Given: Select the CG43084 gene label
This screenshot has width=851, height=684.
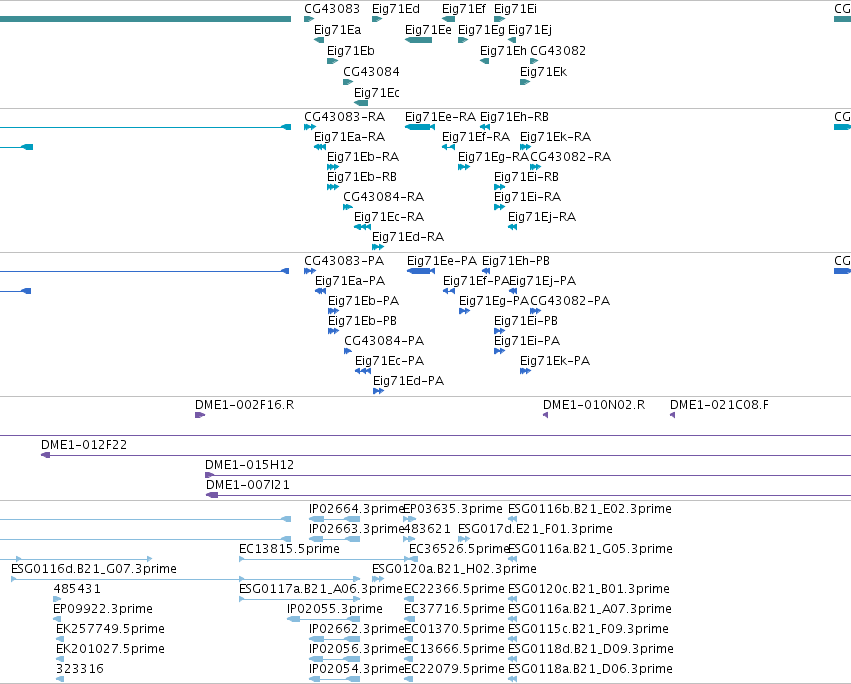Looking at the screenshot, I should [x=371, y=72].
